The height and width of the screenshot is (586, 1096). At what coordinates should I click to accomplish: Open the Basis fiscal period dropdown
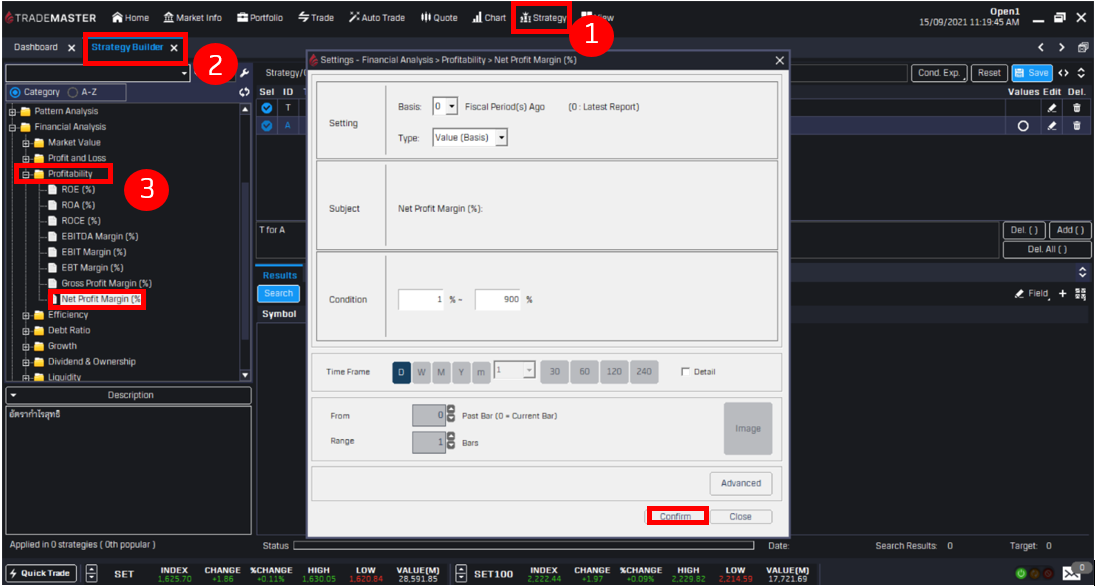445,106
